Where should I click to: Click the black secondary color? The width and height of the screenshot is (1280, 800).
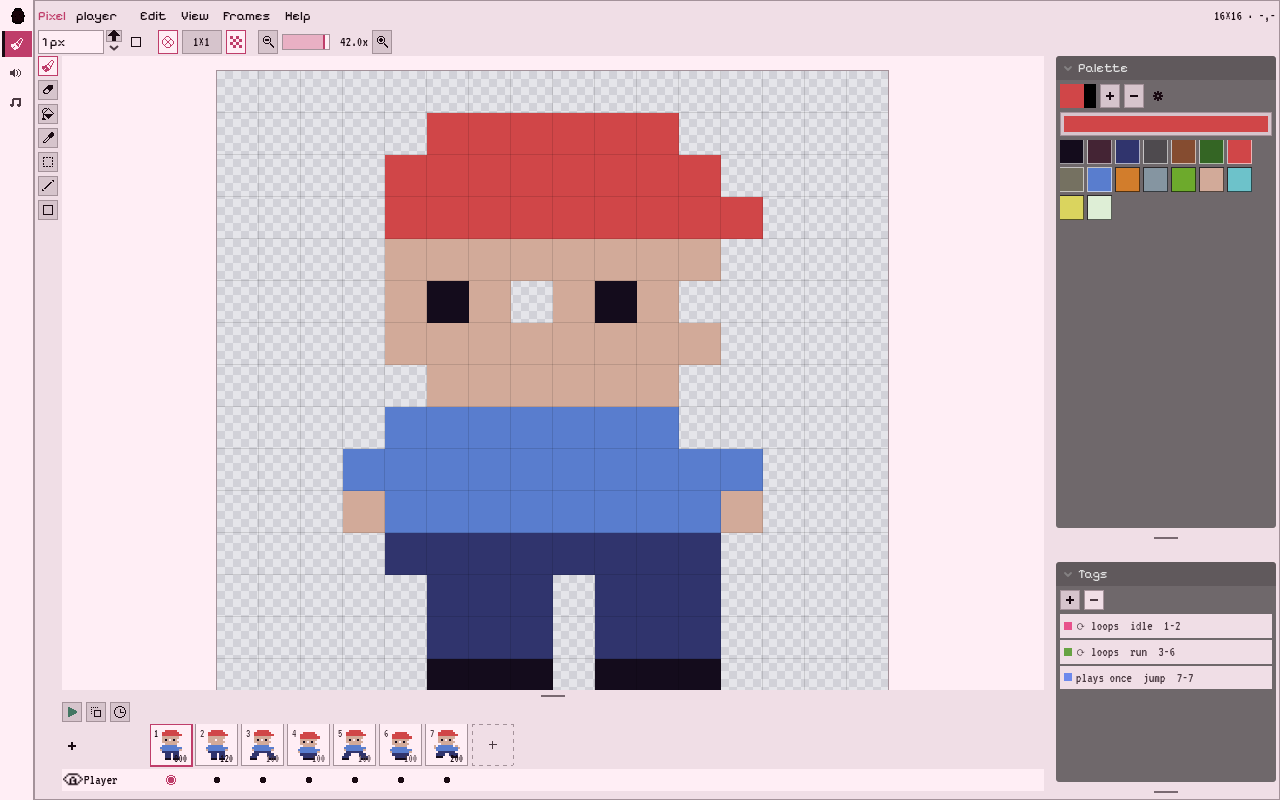pos(1090,96)
